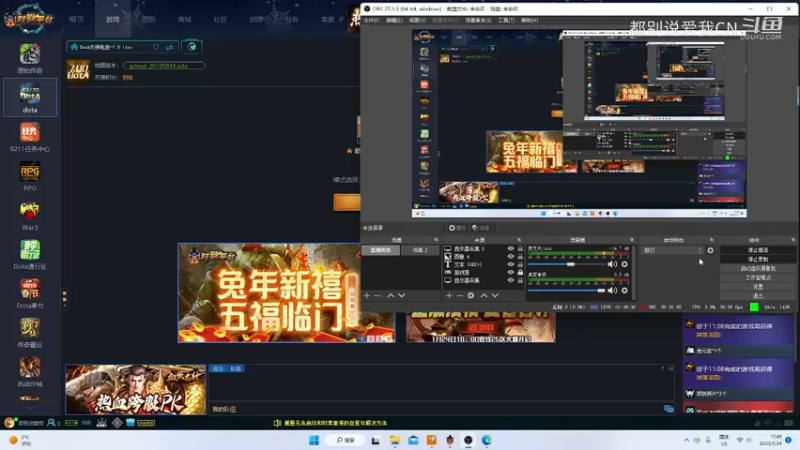Switch to 场景 2 in the scenes list

click(420, 250)
